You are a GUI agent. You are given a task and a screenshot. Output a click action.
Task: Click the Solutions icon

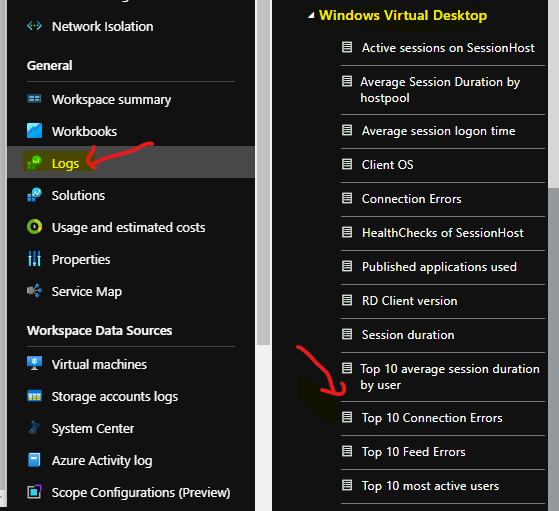coord(34,195)
